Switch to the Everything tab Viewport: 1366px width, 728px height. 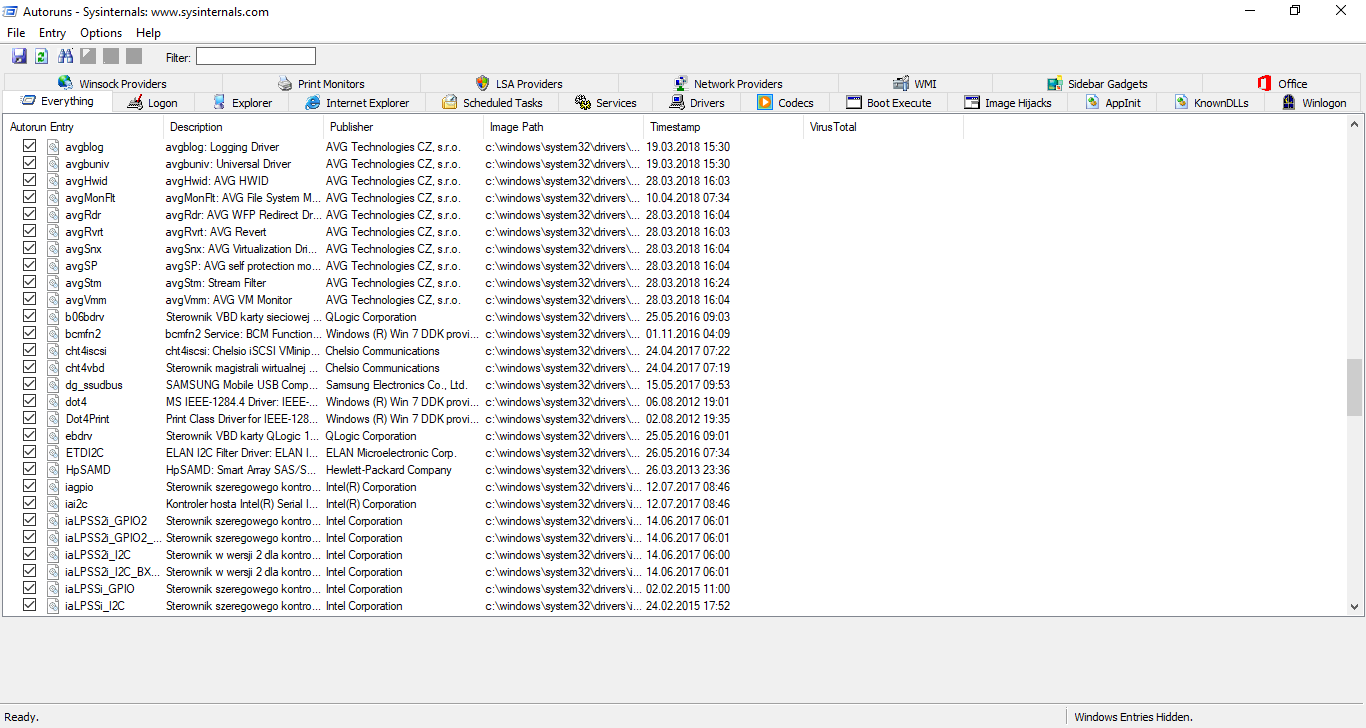tap(57, 102)
